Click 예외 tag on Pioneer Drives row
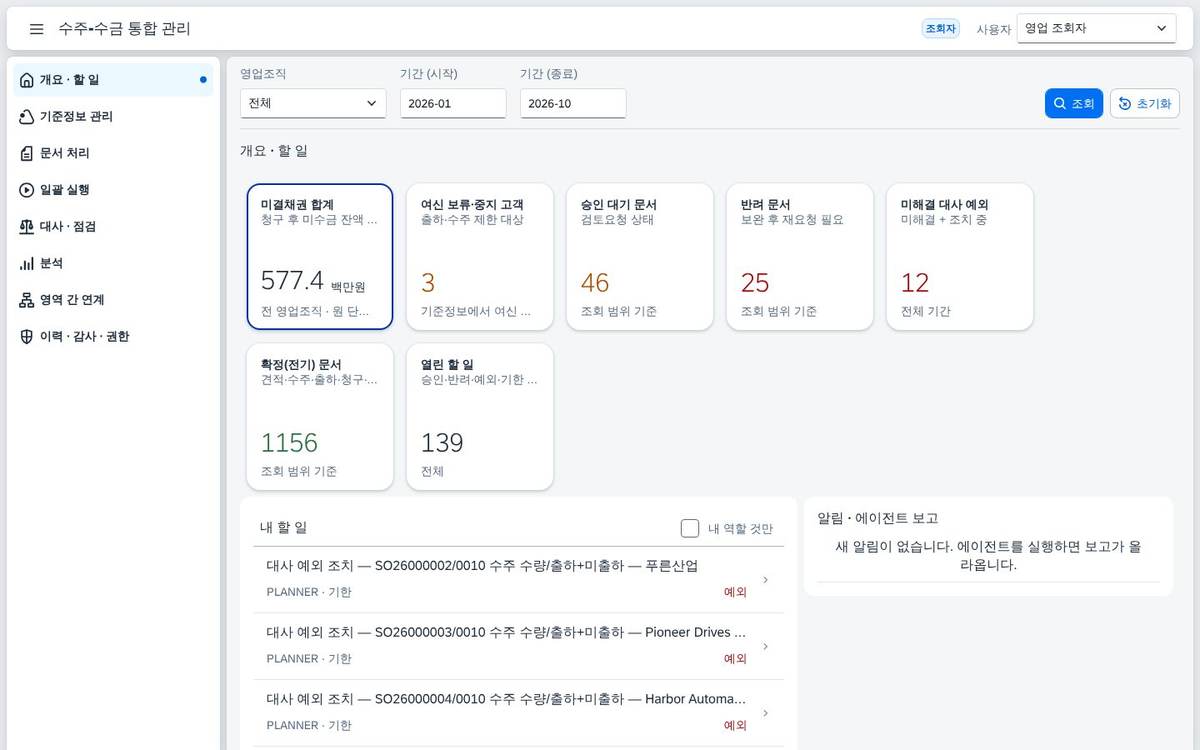This screenshot has height=750, width=1200. pos(735,659)
